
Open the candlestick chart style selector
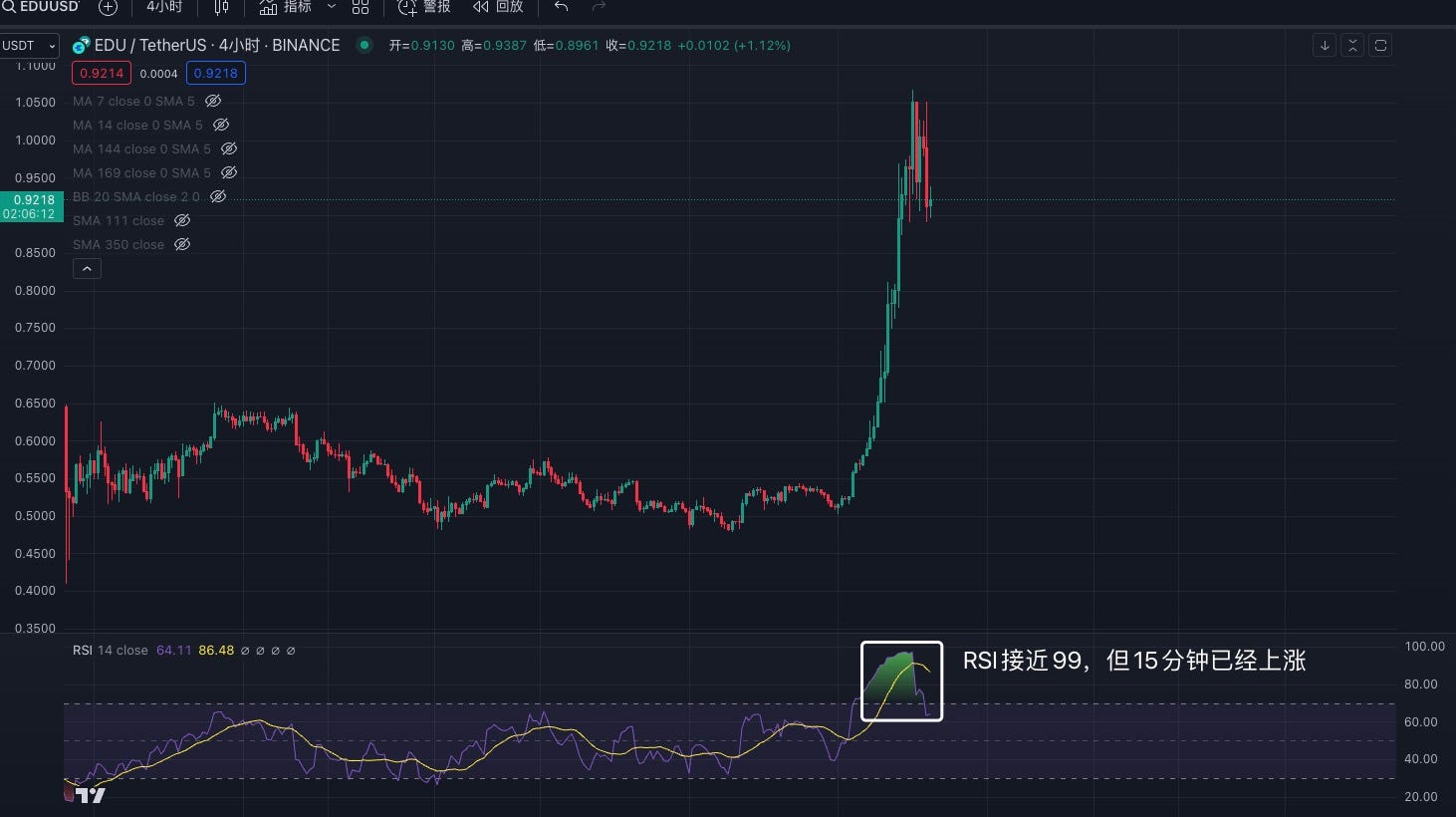coord(221,7)
